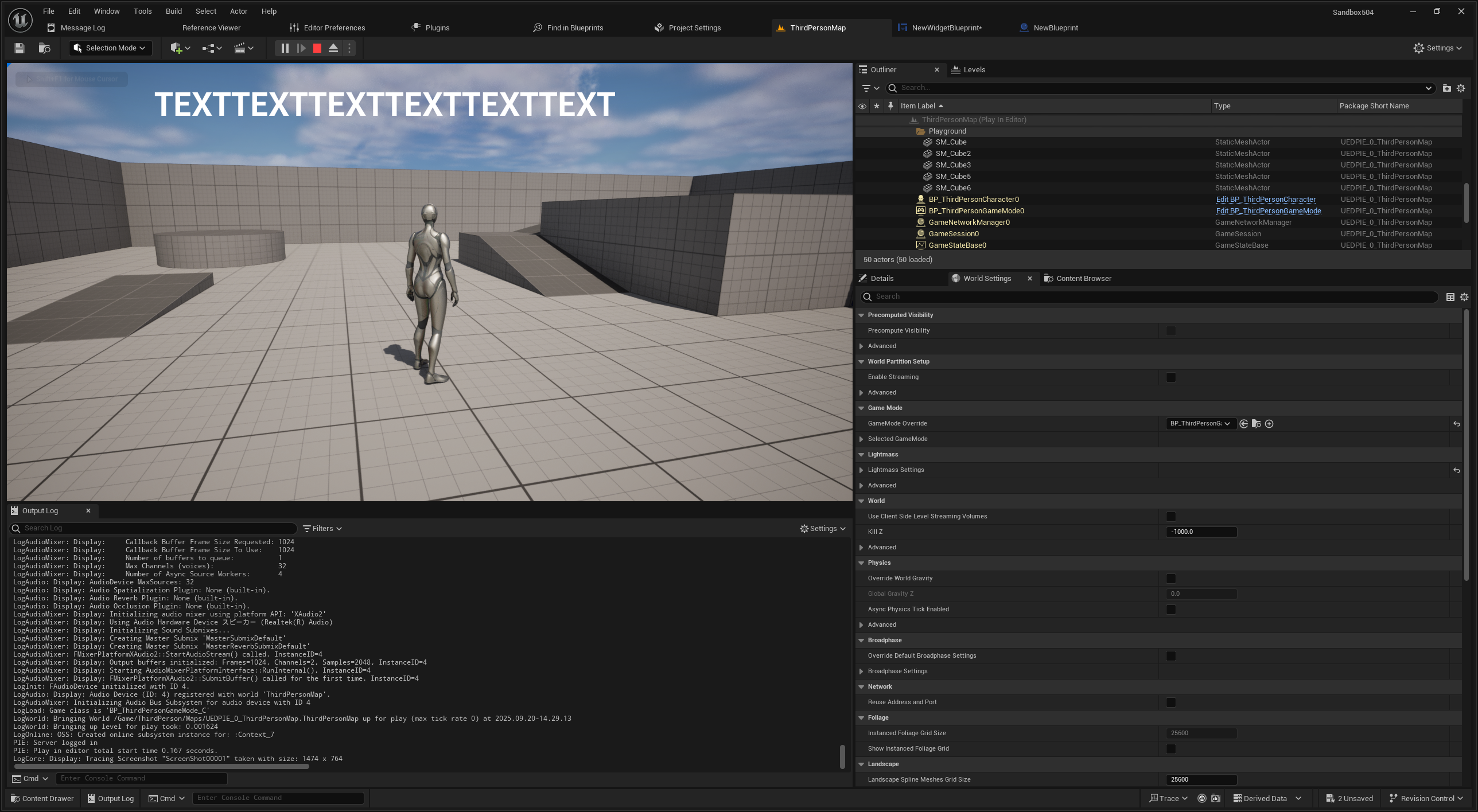The height and width of the screenshot is (812, 1478).
Task: Expand the Selected GameMode section
Action: tap(861, 439)
